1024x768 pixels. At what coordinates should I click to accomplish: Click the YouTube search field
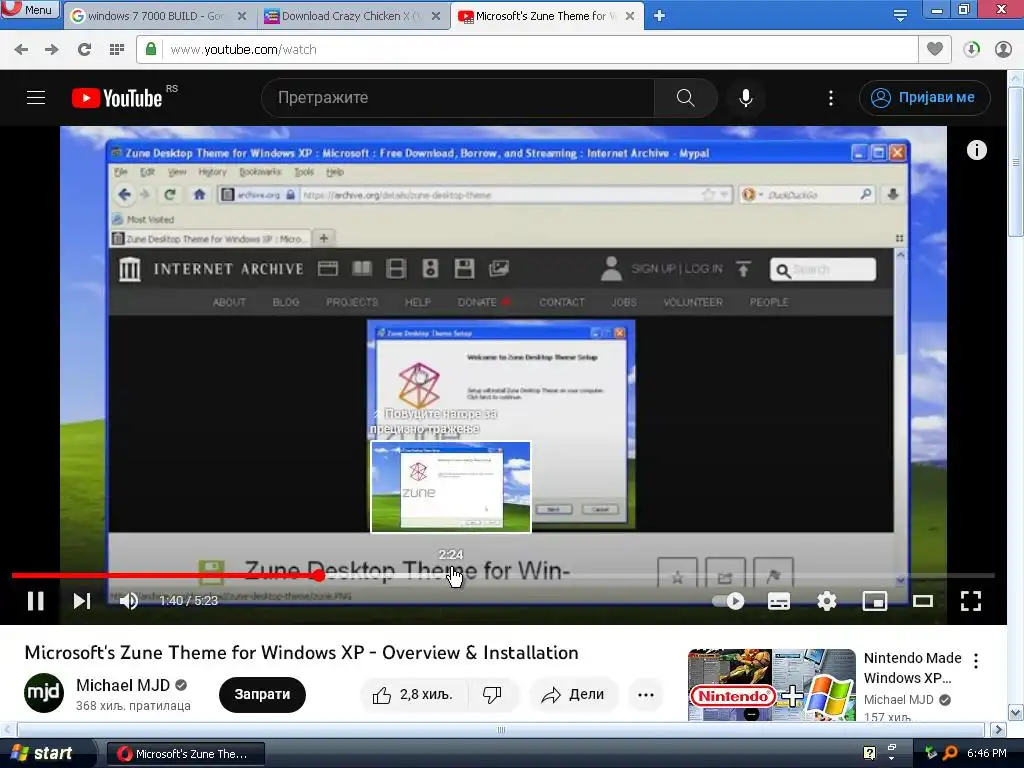coord(457,98)
